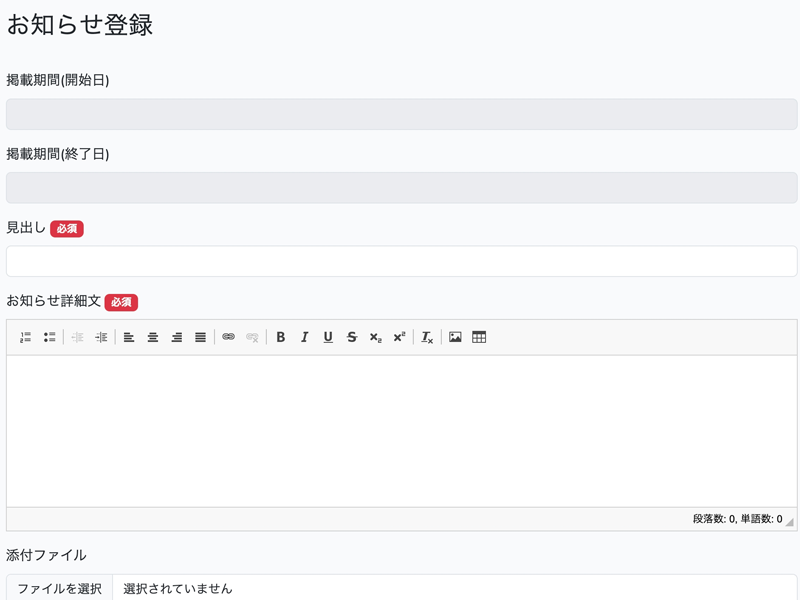This screenshot has height=600, width=800.
Task: Insert a table into the editor
Action: coord(479,338)
